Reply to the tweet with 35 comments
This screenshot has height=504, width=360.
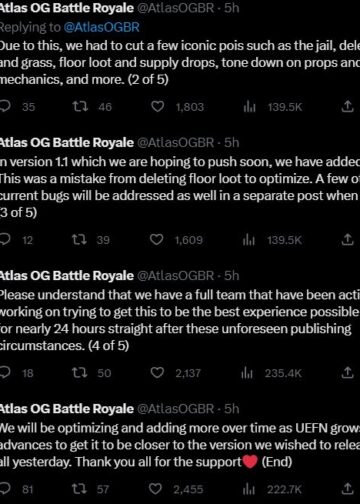pos(5,107)
